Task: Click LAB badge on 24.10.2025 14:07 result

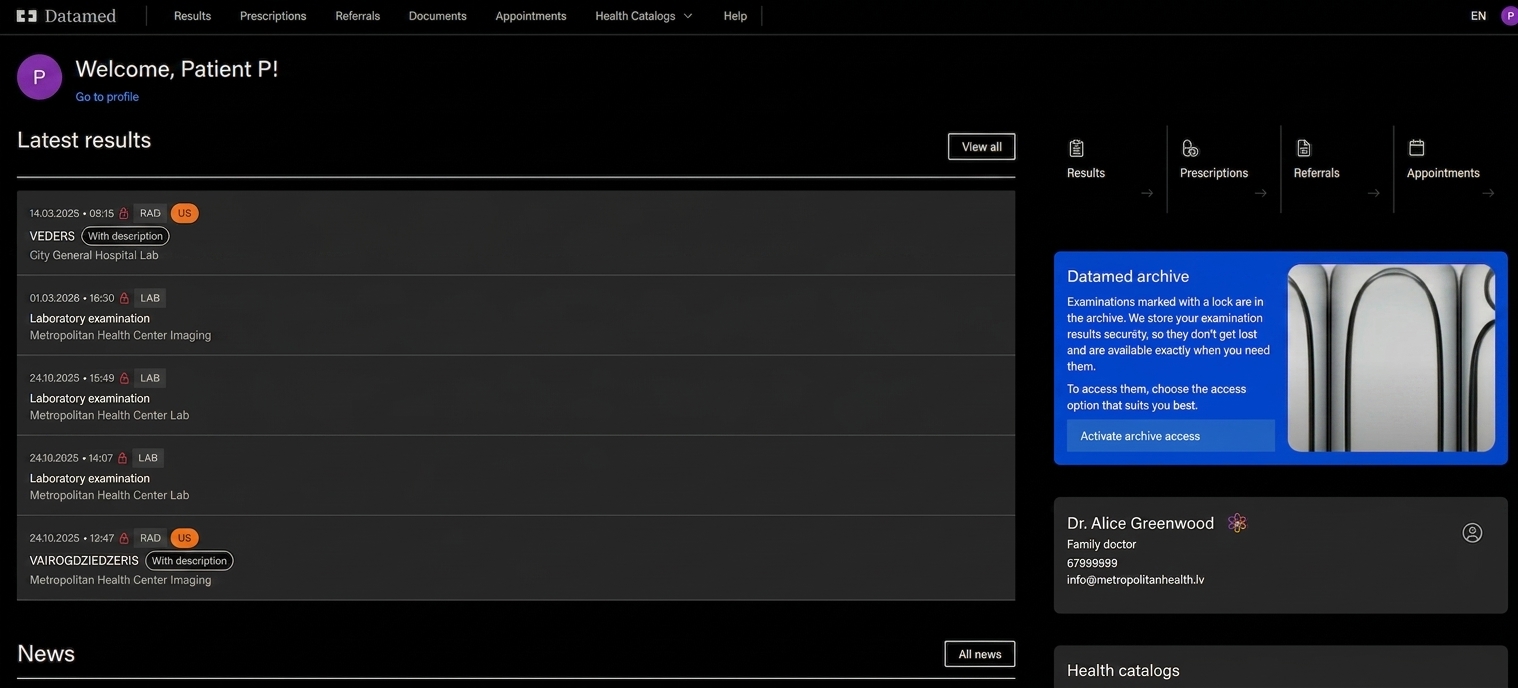Action: click(148, 458)
